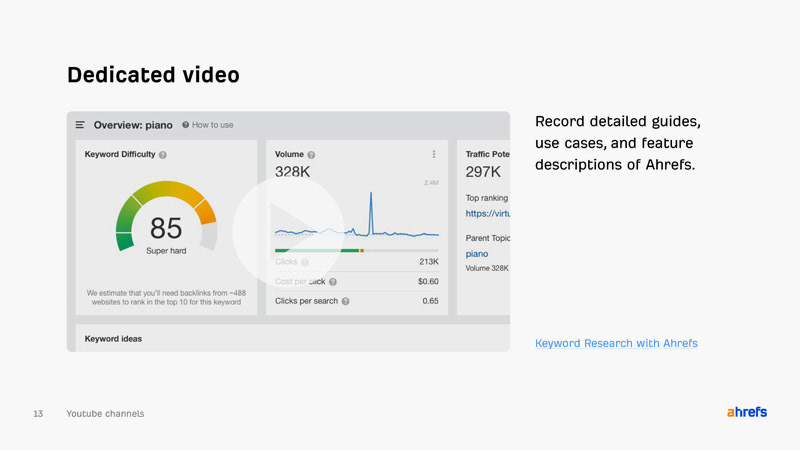Viewport: 800px width, 450px height.
Task: Click the Volume help icon
Action: click(x=311, y=155)
